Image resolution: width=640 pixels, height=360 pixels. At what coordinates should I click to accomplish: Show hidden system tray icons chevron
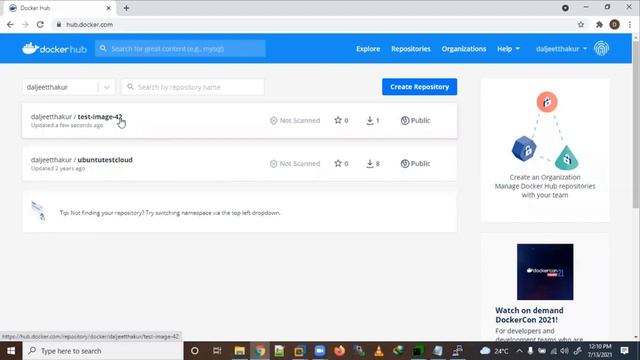pos(519,351)
